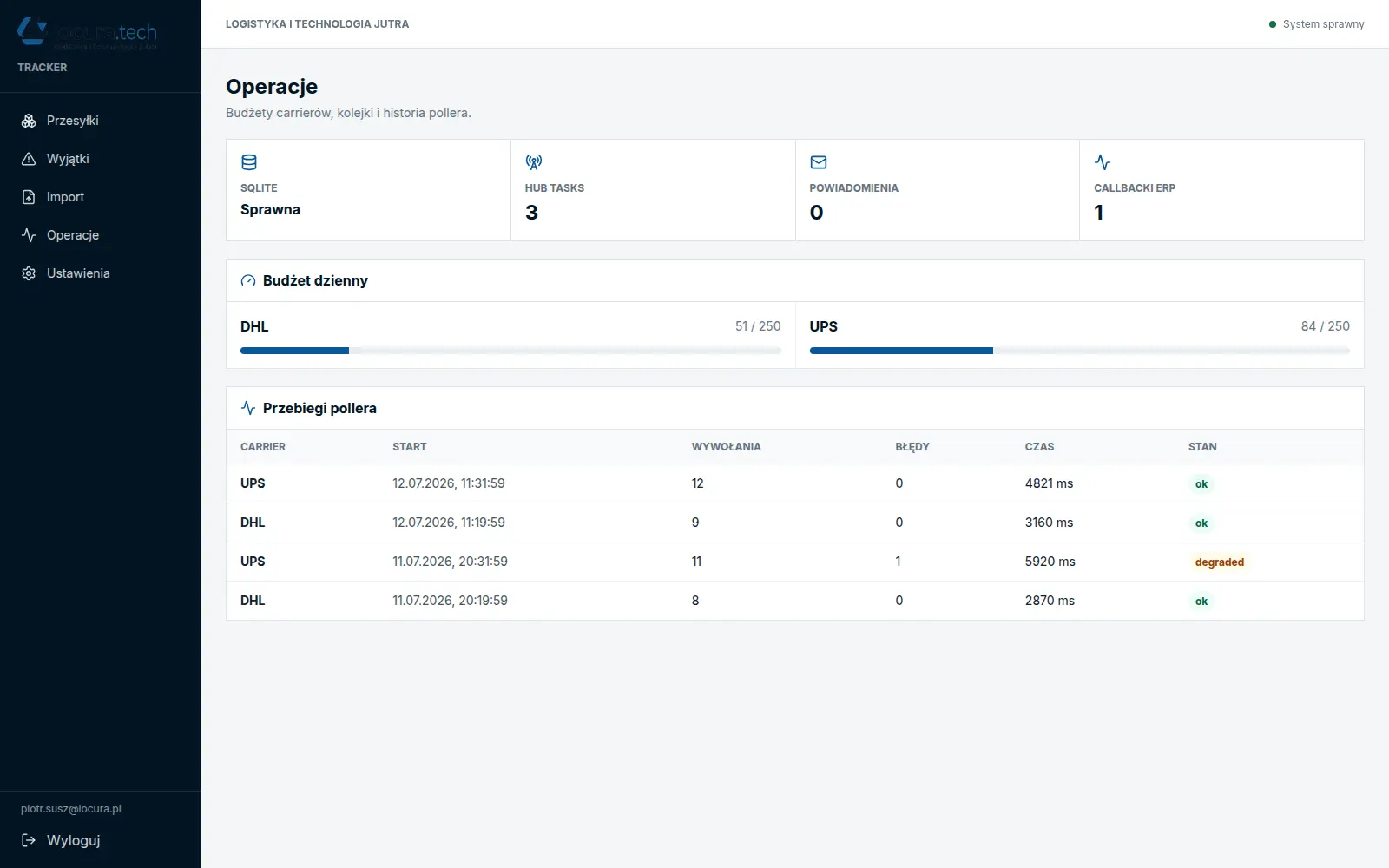Click the System sprawny status indicator
This screenshot has width=1389, height=868.
[x=1317, y=24]
